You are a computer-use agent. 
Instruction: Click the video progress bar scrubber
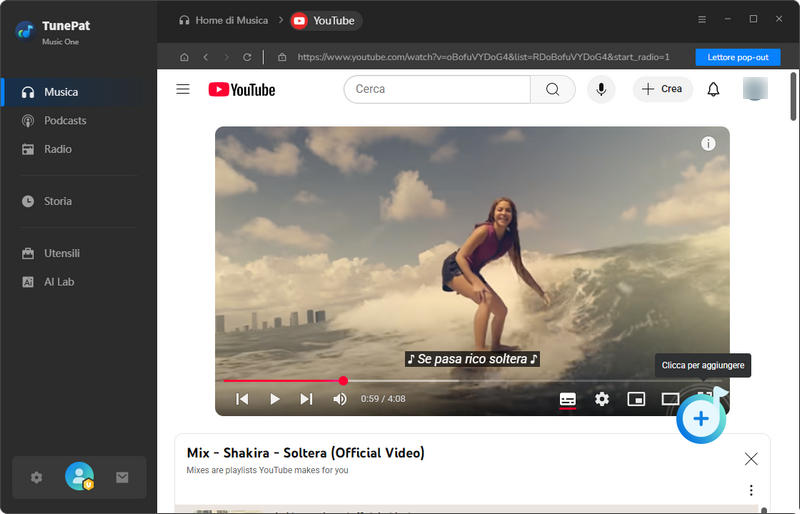(x=343, y=381)
